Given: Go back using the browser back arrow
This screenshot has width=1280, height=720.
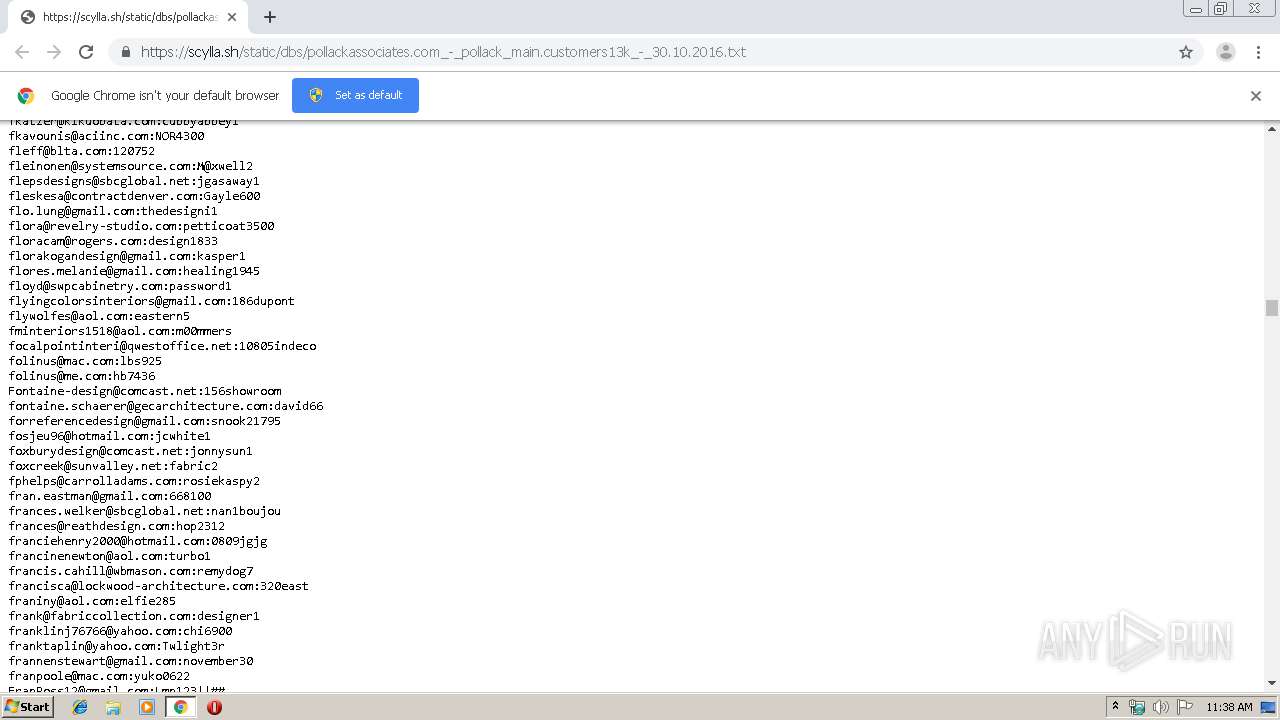Looking at the screenshot, I should pos(22,52).
